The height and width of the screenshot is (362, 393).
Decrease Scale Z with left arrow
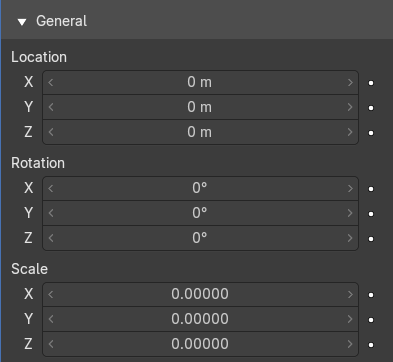coord(51,344)
